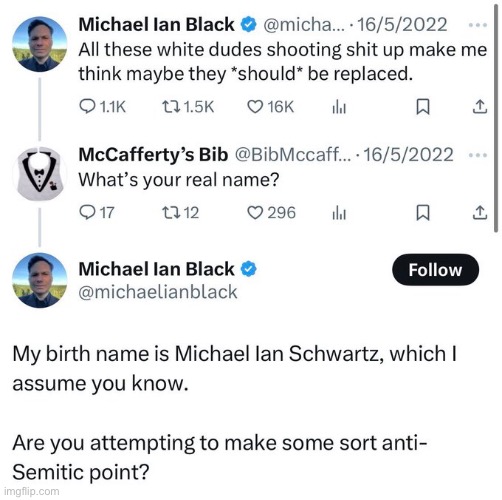Viewport: 502px width, 500px height.
Task: Bookmark the 'What's your real name?' tweet
Action: (423, 213)
